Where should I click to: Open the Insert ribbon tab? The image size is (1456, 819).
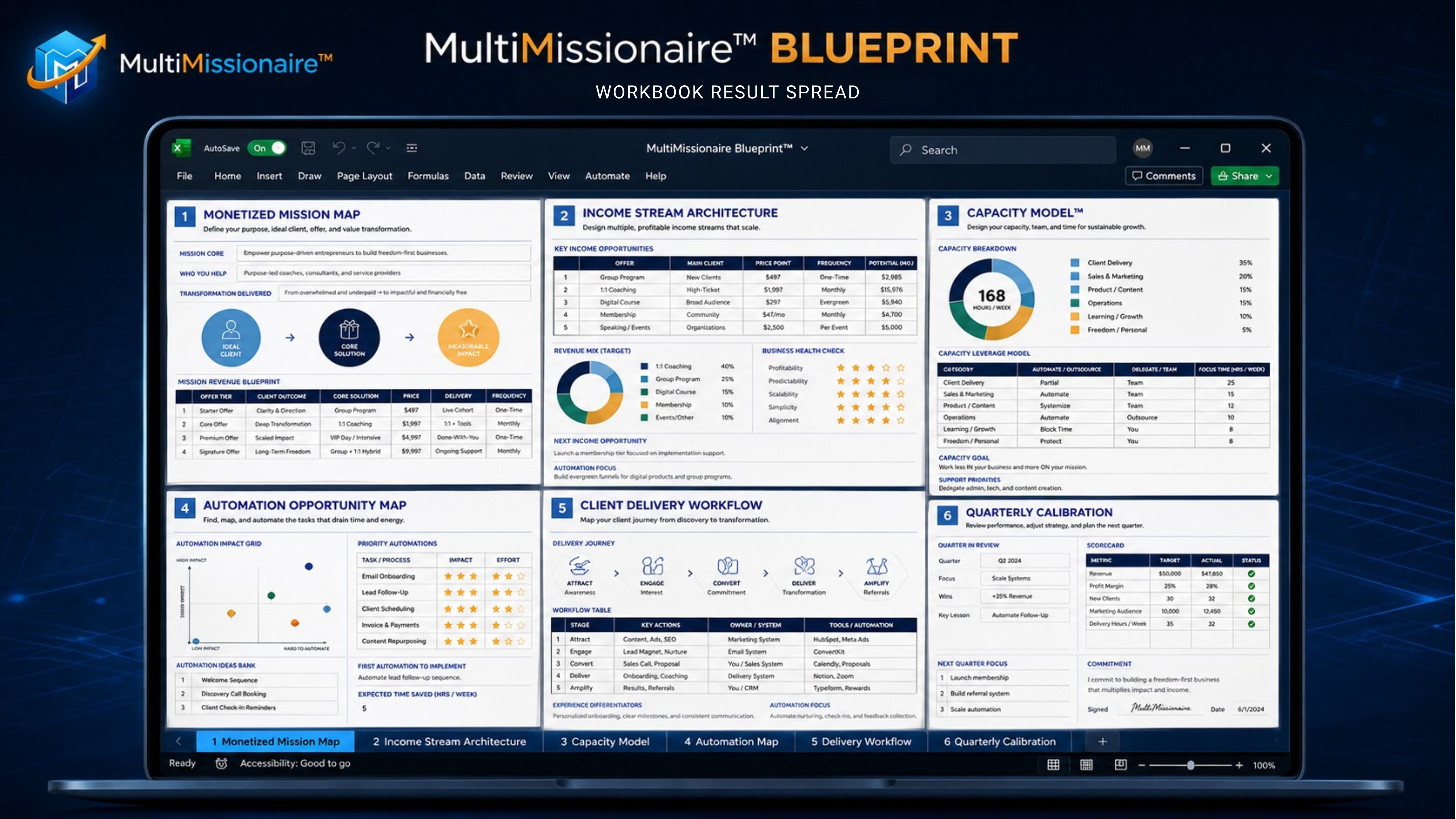click(269, 176)
